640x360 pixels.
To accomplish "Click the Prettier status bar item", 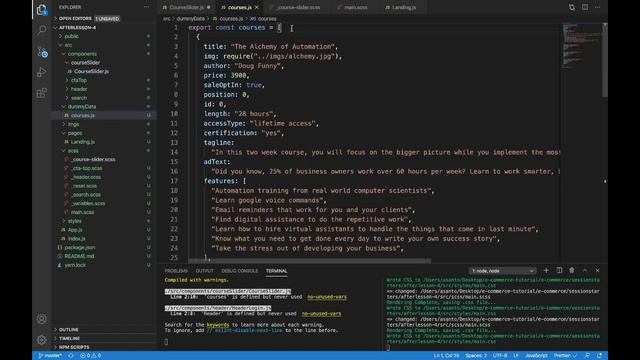I will click(x=565, y=356).
